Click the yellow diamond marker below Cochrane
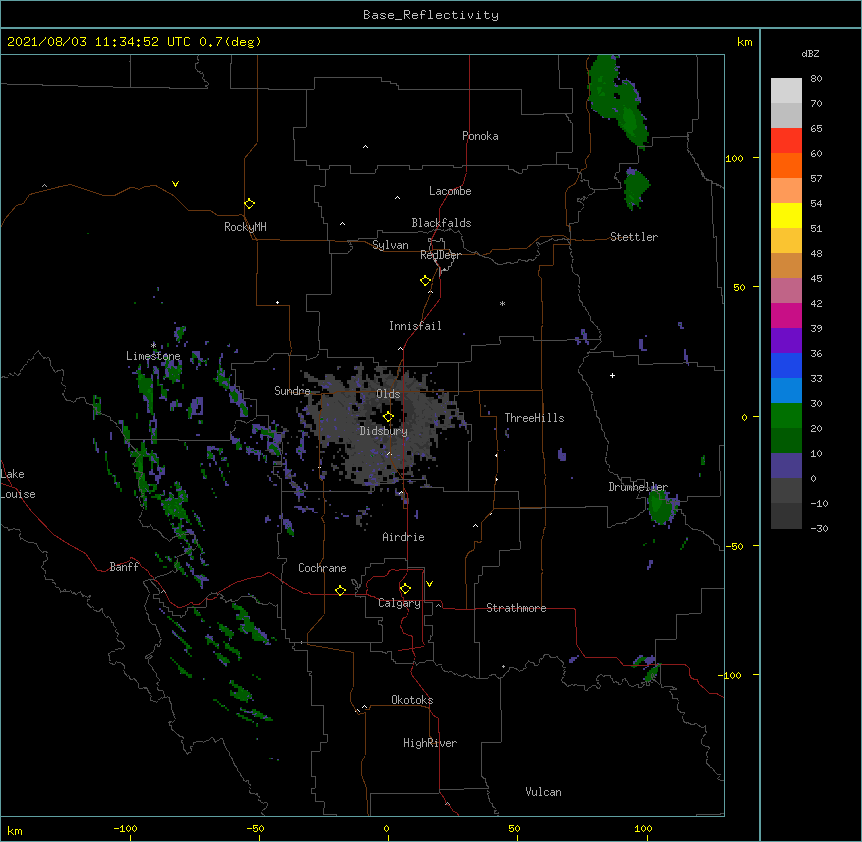The image size is (862, 842). click(340, 590)
